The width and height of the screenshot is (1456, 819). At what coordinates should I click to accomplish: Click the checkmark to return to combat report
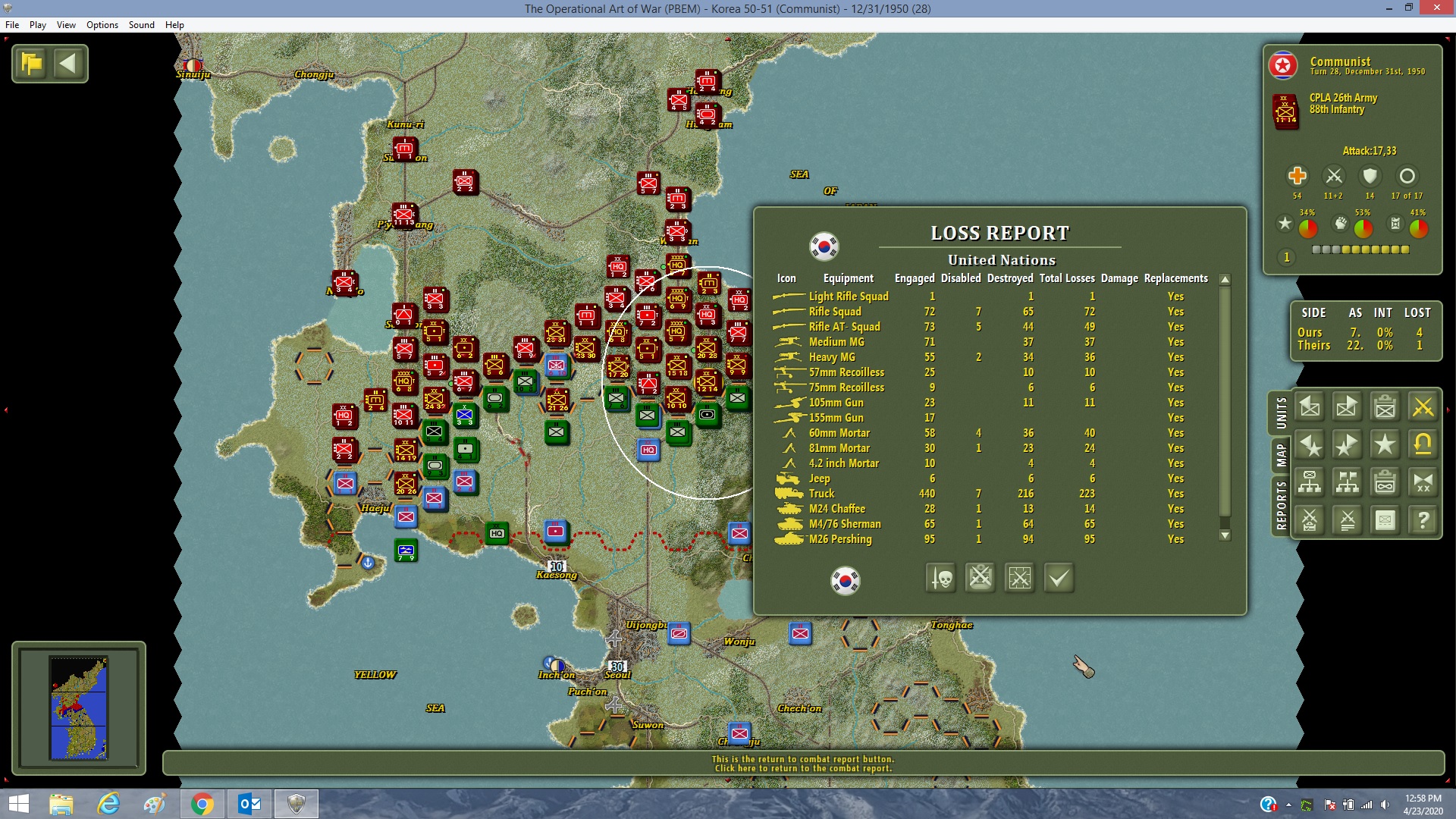click(x=1059, y=578)
